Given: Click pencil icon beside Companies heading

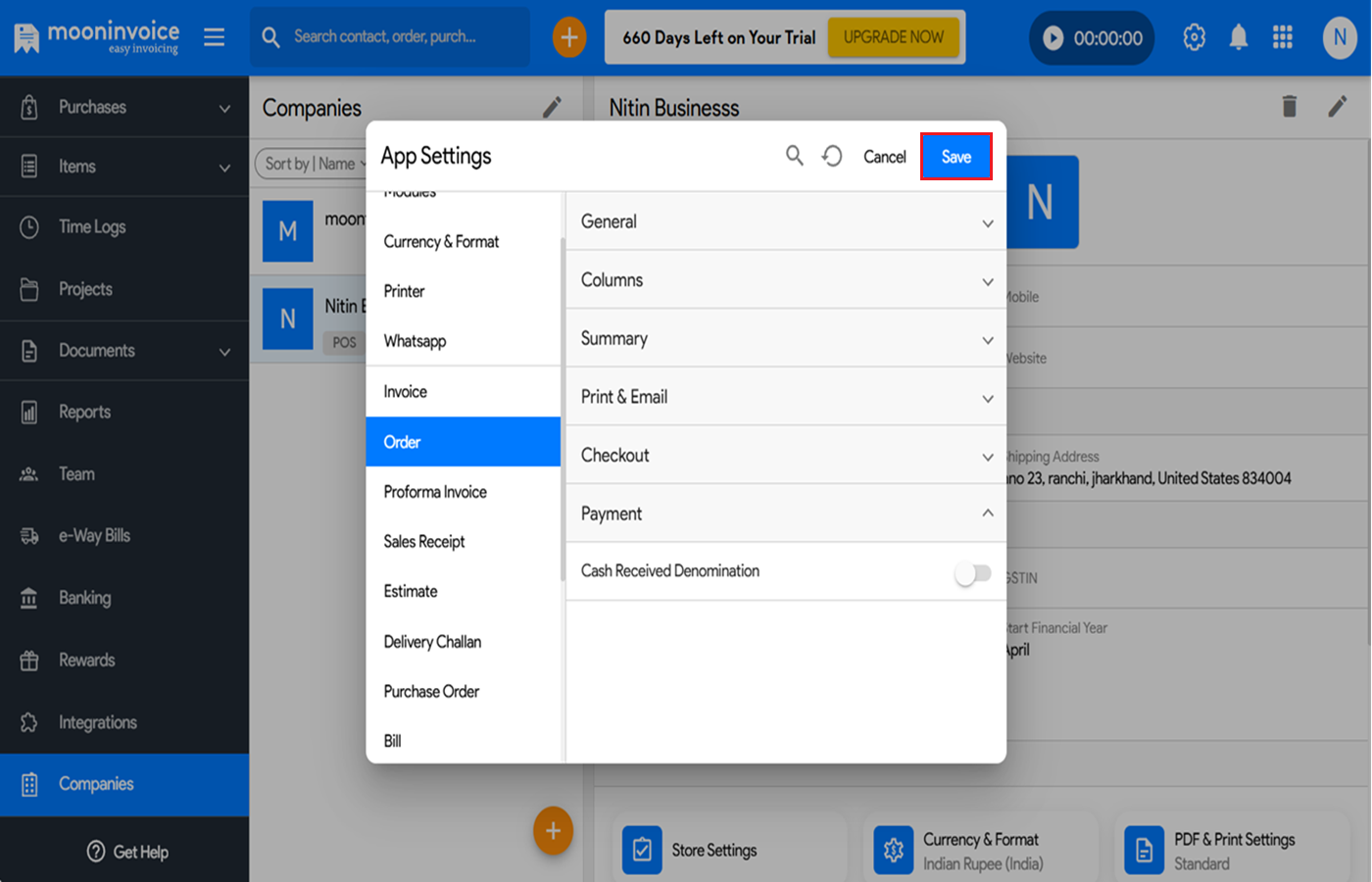Looking at the screenshot, I should [x=553, y=107].
